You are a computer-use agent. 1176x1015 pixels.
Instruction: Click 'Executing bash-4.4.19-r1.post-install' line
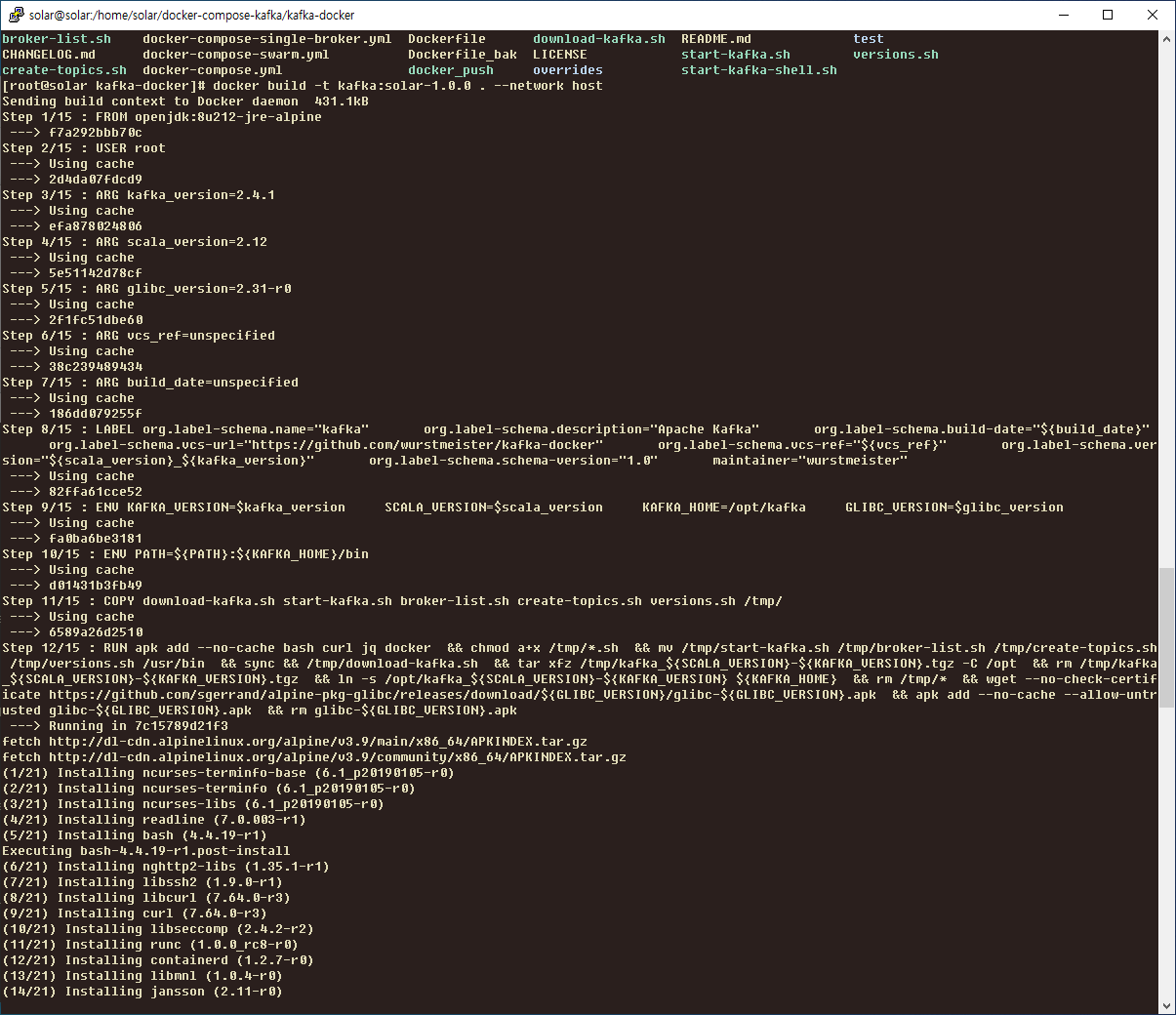146,851
